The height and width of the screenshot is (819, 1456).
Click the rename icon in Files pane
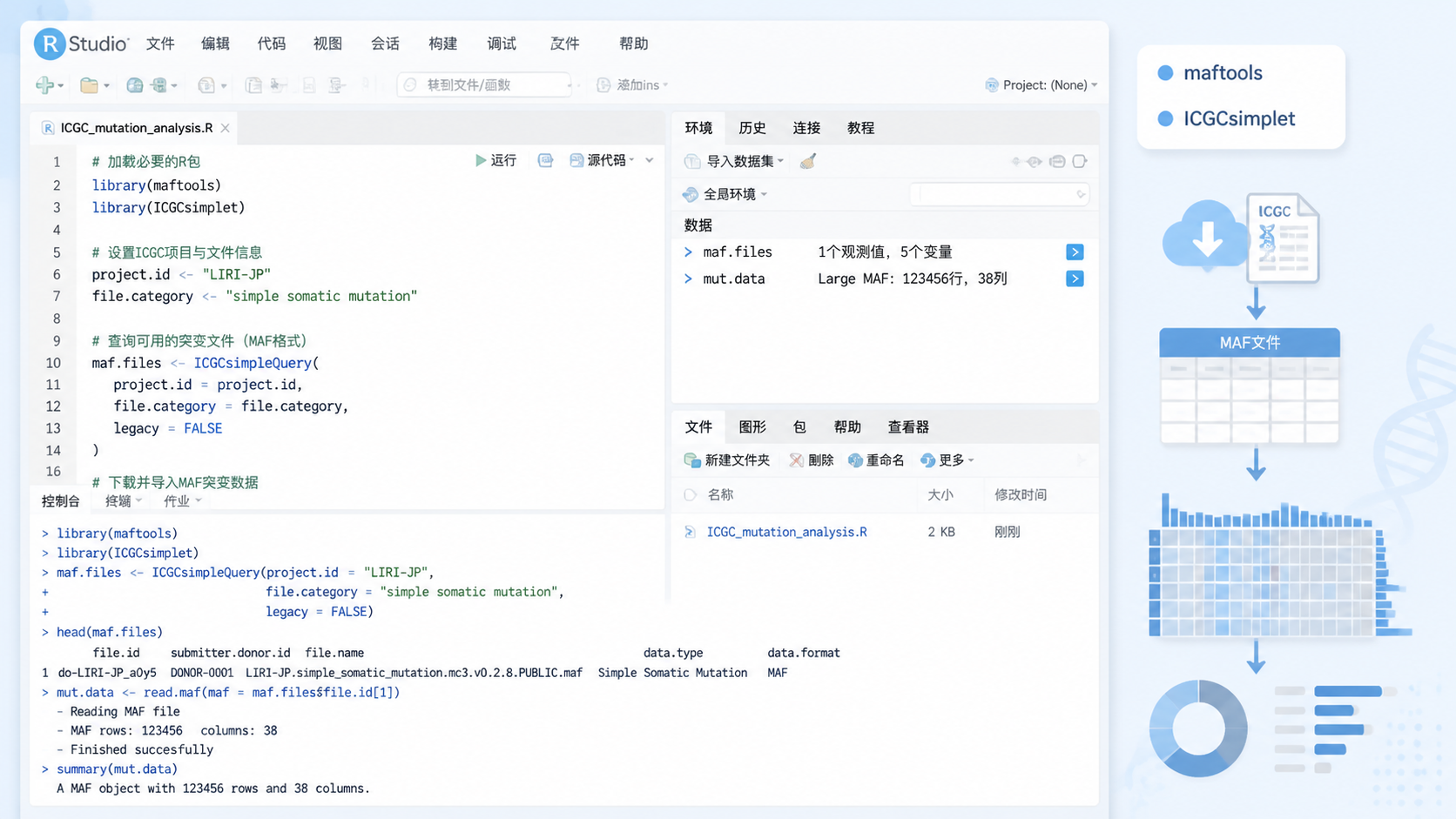(855, 460)
